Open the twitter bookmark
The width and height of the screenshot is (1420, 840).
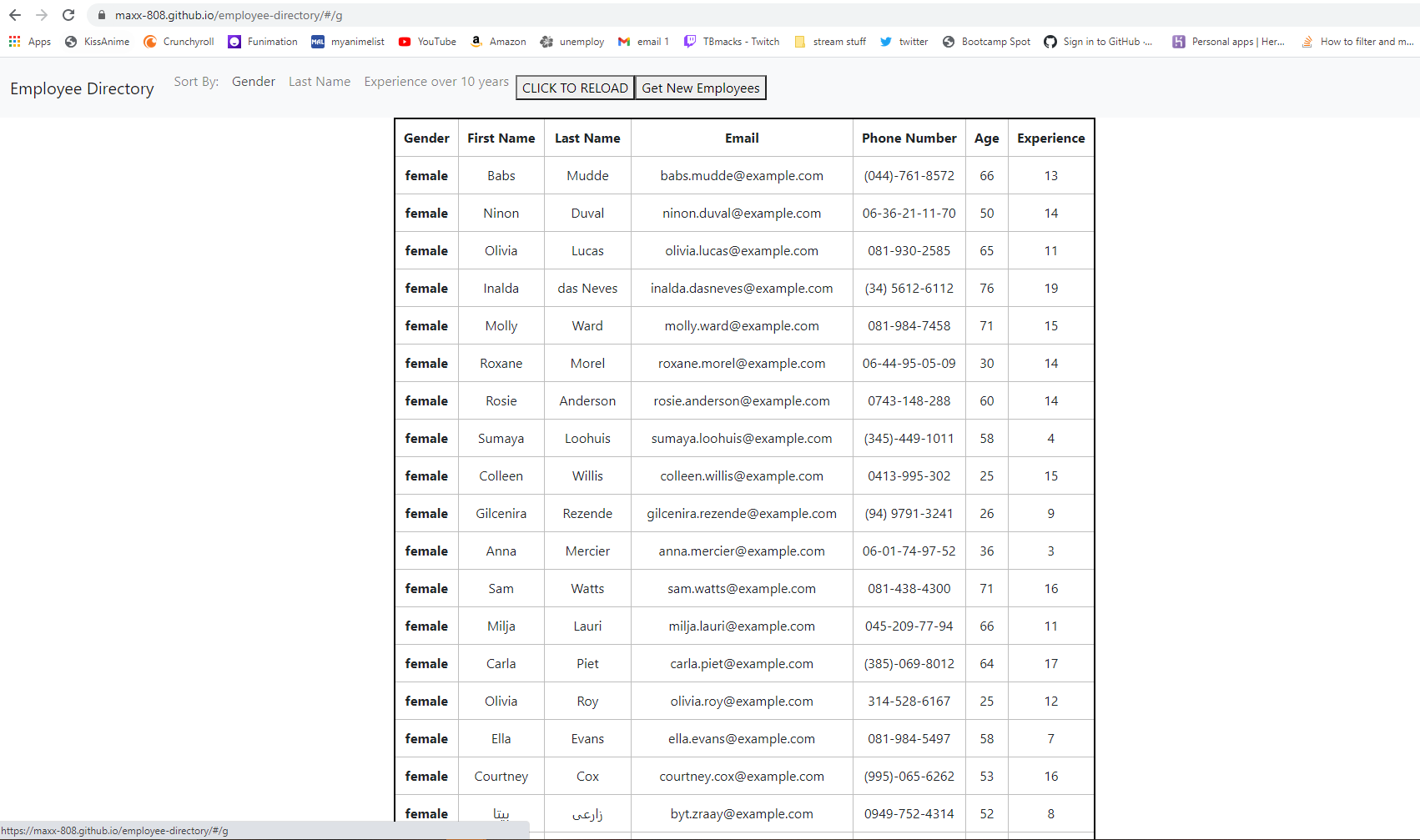click(904, 42)
